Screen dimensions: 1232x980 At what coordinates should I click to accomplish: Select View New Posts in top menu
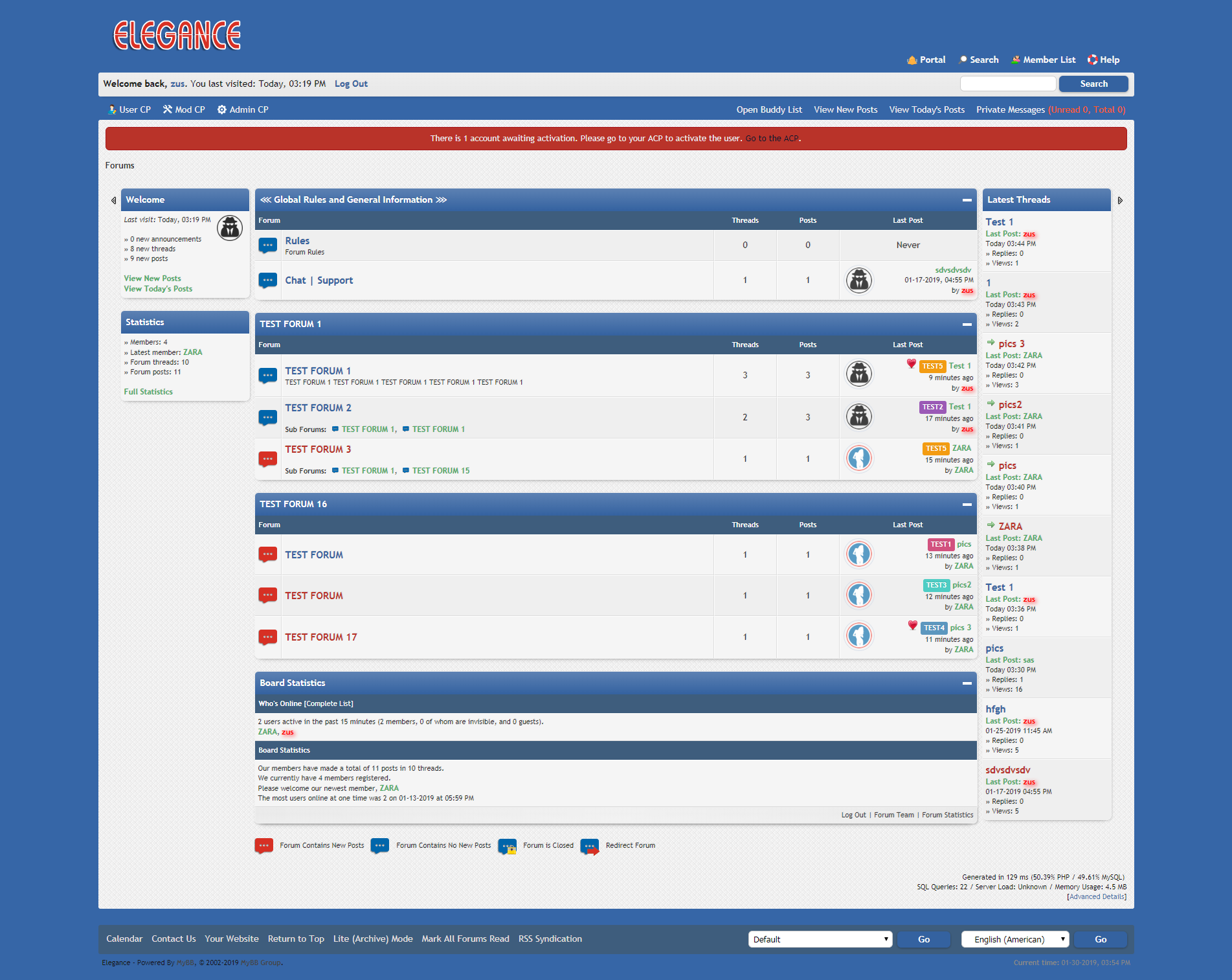point(846,109)
